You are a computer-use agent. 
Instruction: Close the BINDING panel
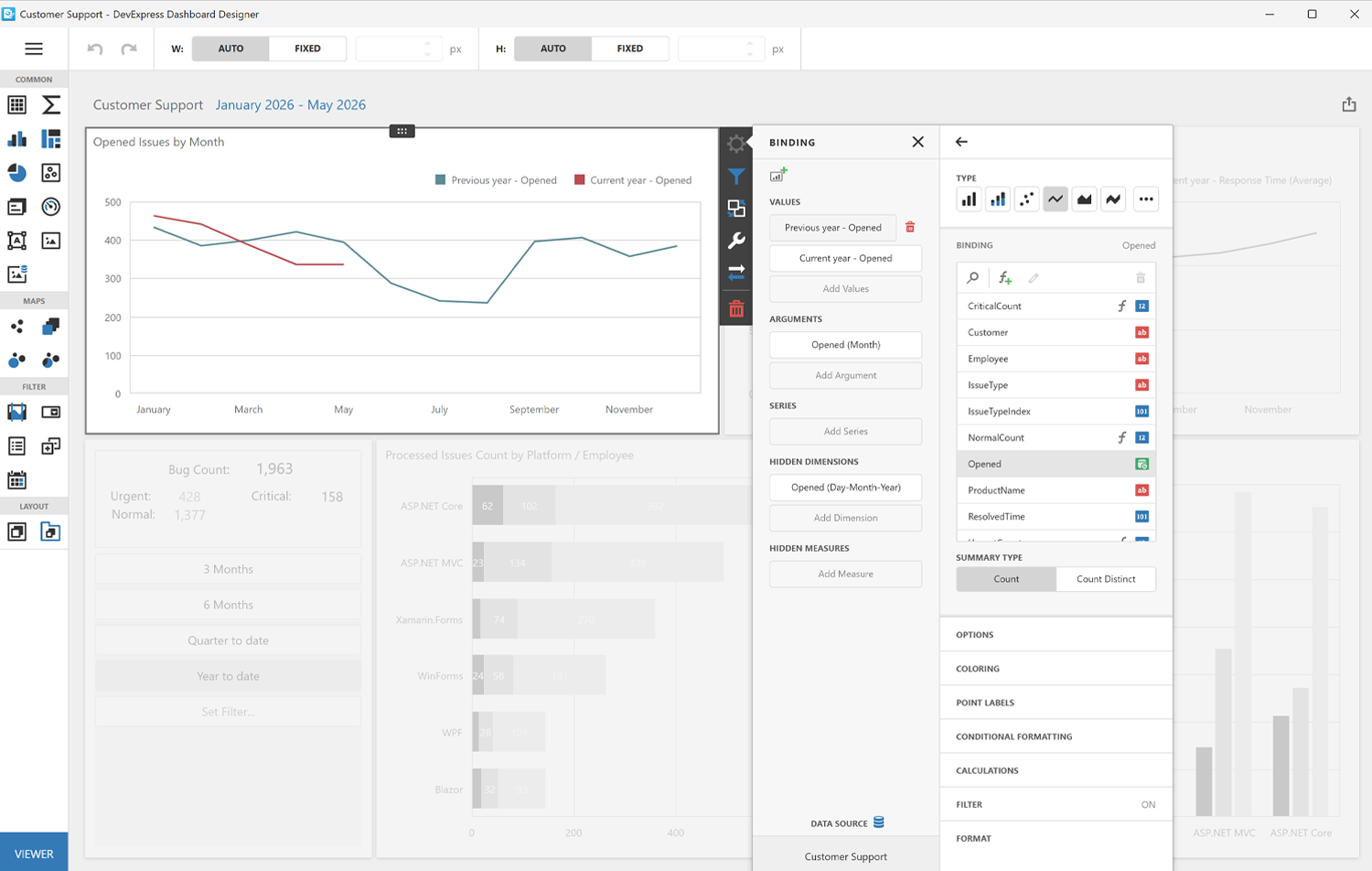coord(918,142)
